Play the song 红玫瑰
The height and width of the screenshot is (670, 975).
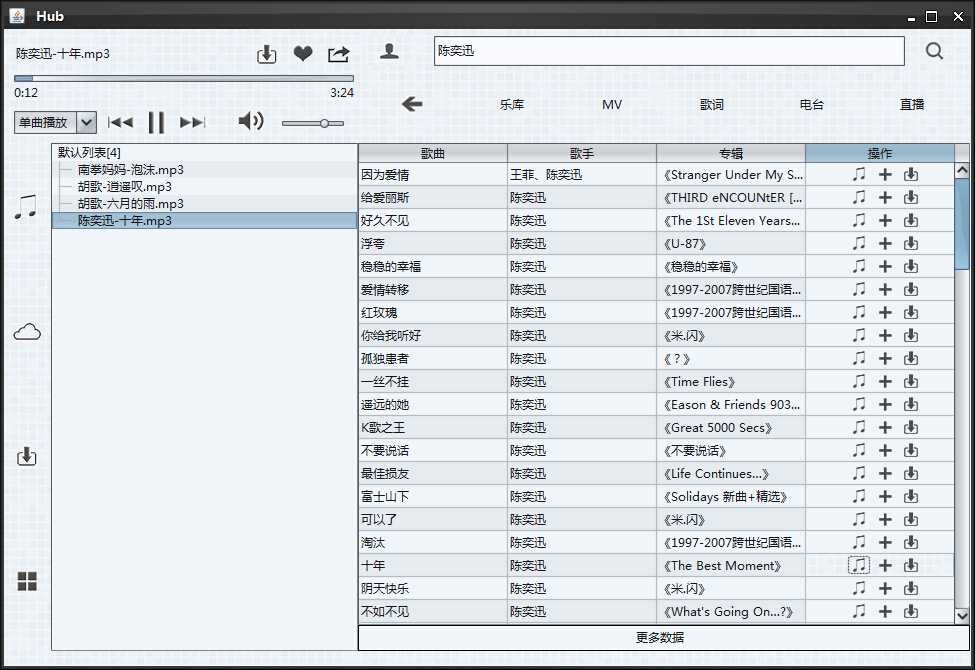(859, 312)
